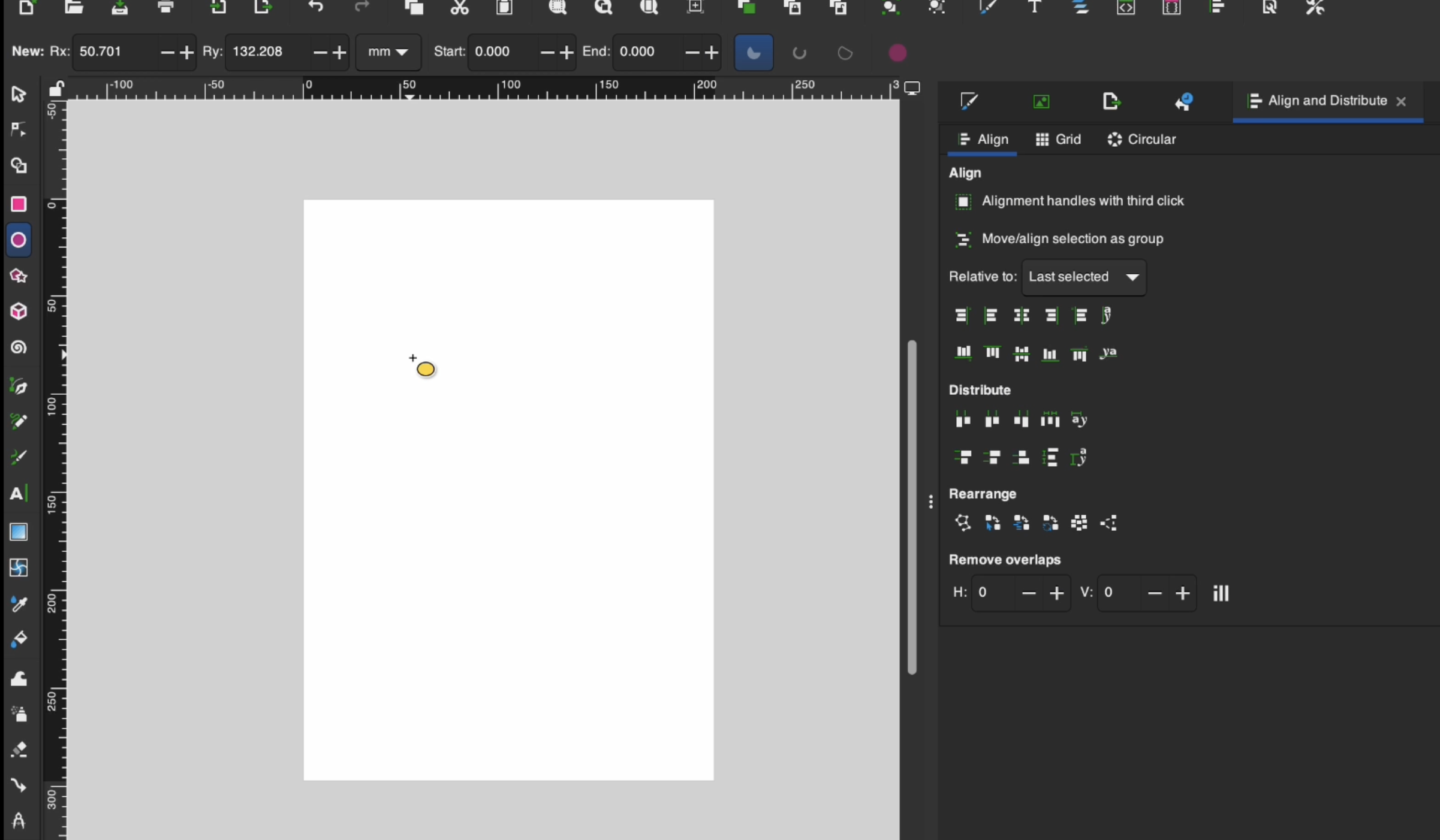This screenshot has width=1440, height=840.
Task: Select the color Dropper tool
Action: point(19,605)
